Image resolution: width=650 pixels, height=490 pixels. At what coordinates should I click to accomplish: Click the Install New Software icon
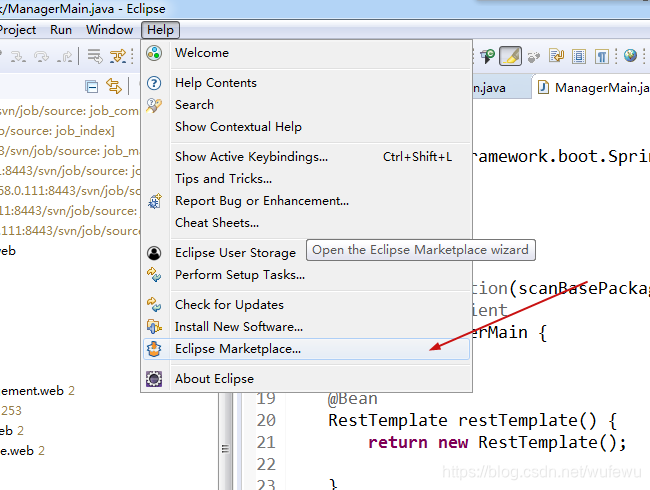click(154, 327)
